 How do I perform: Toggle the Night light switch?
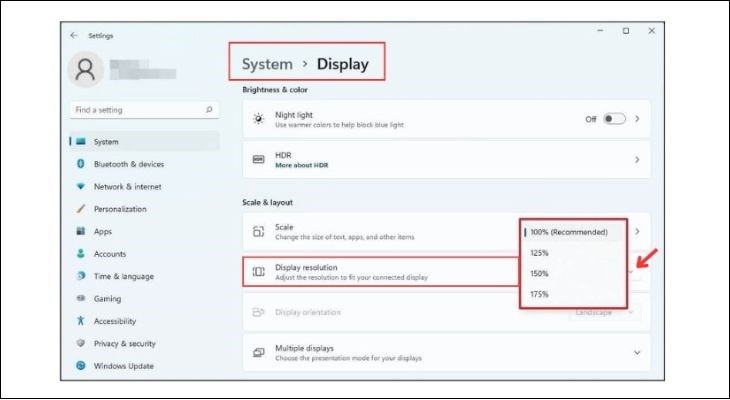coord(614,119)
